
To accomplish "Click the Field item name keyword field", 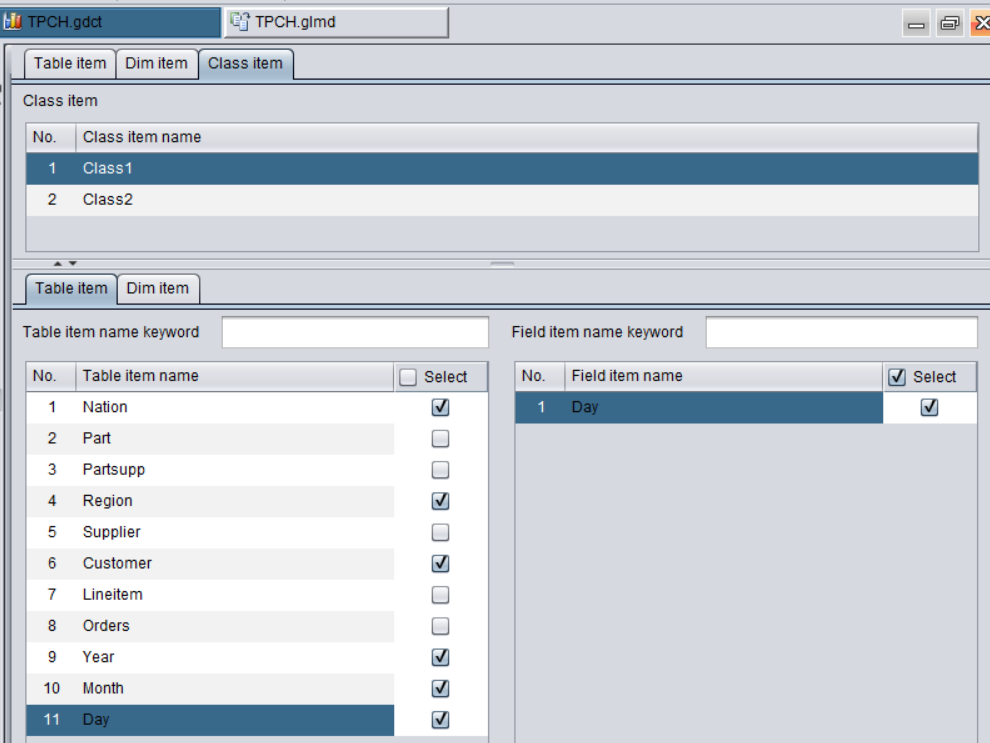I will click(840, 333).
